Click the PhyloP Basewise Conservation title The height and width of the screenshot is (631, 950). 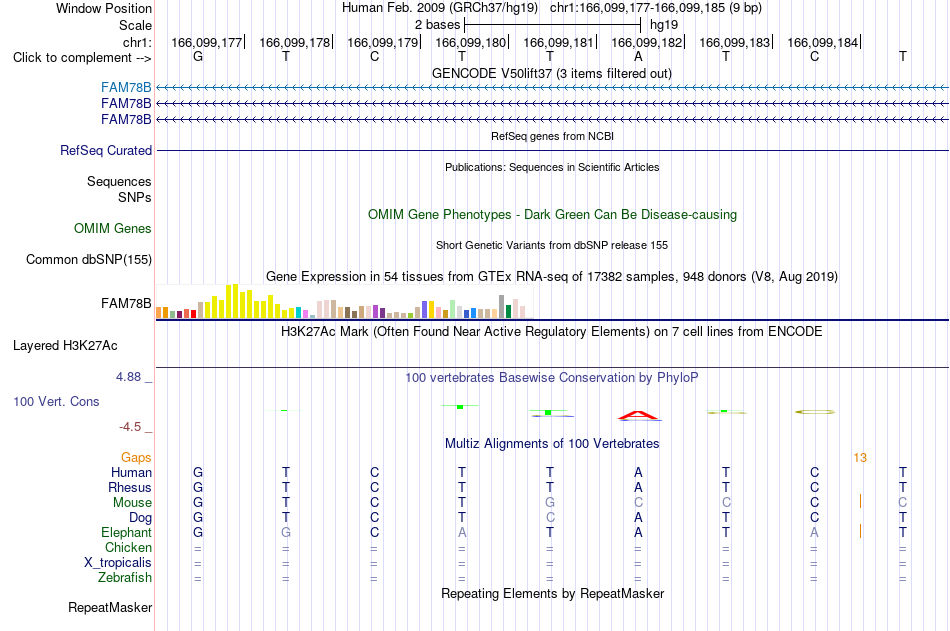[552, 378]
